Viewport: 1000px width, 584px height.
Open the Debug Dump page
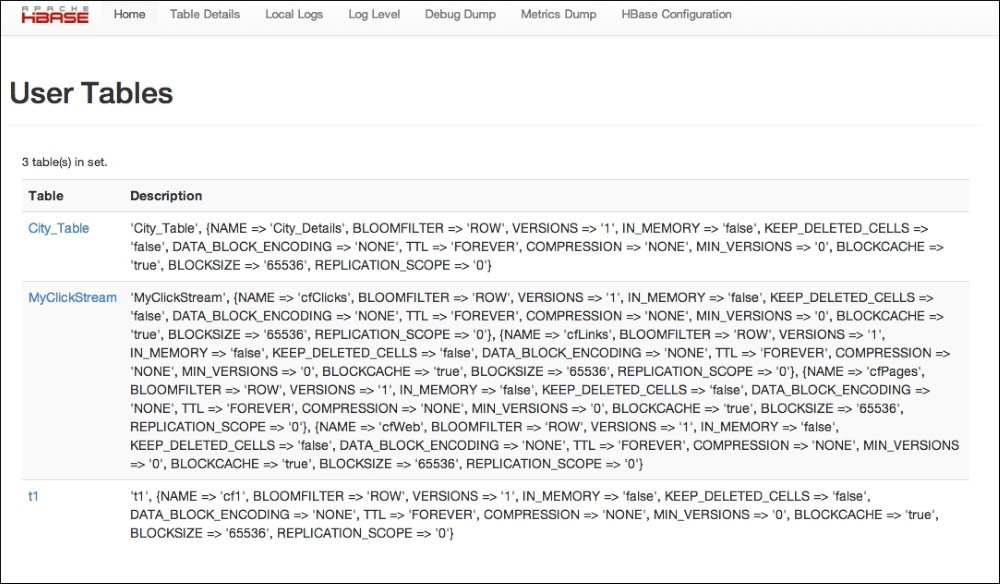[x=460, y=14]
